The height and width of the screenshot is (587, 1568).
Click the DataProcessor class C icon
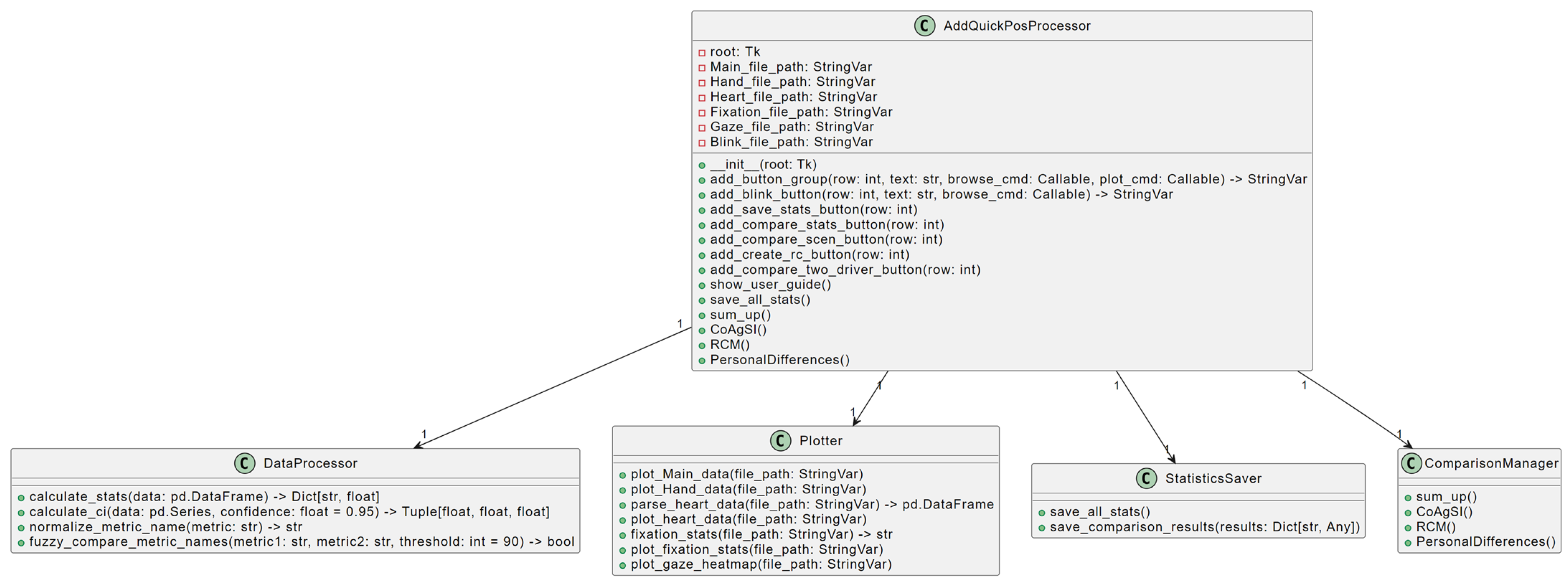tap(245, 463)
